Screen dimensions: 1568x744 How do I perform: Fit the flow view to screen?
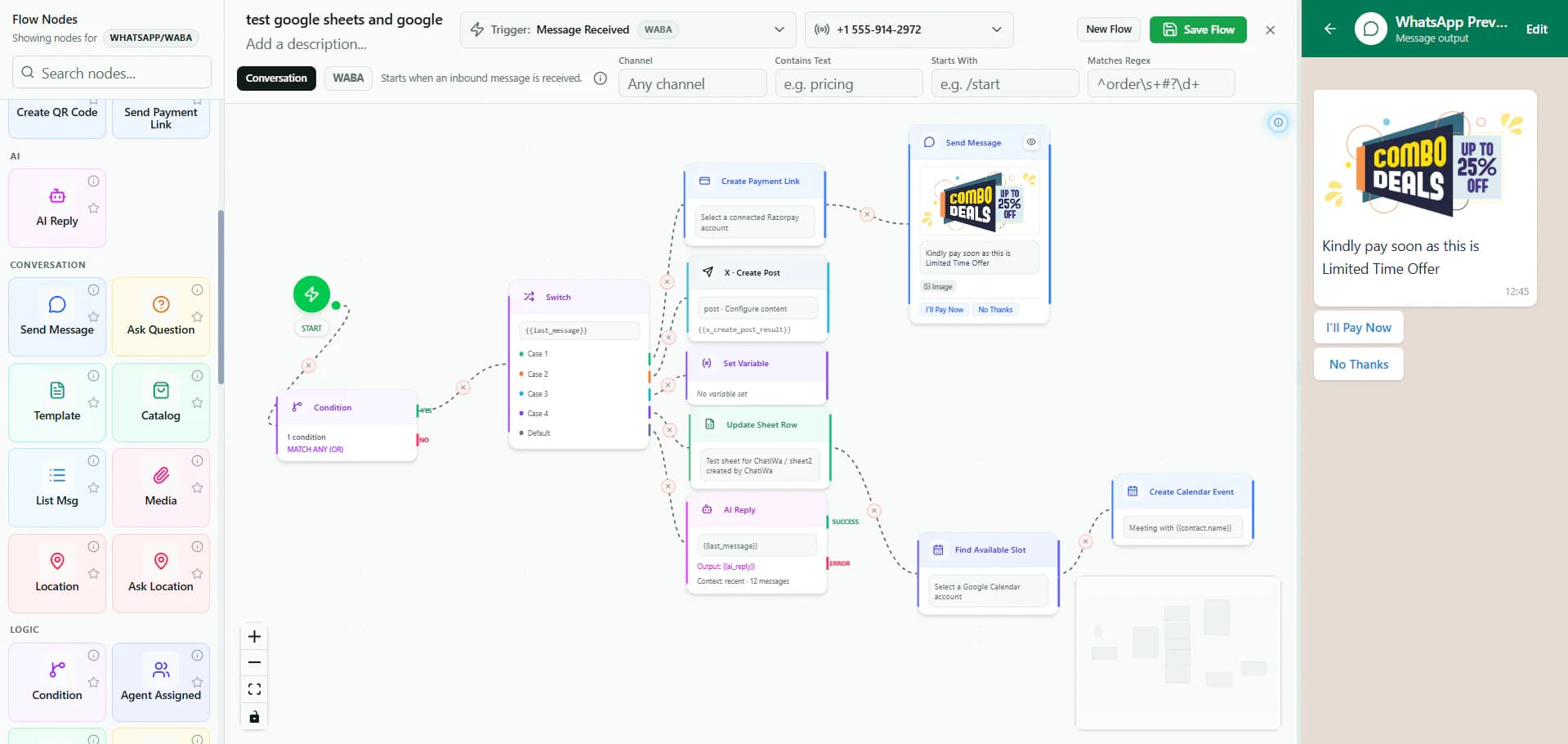pyautogui.click(x=254, y=689)
